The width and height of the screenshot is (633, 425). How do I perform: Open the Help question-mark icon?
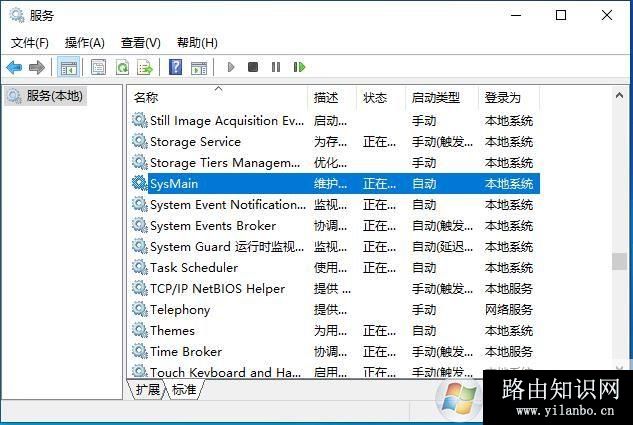[x=175, y=67]
